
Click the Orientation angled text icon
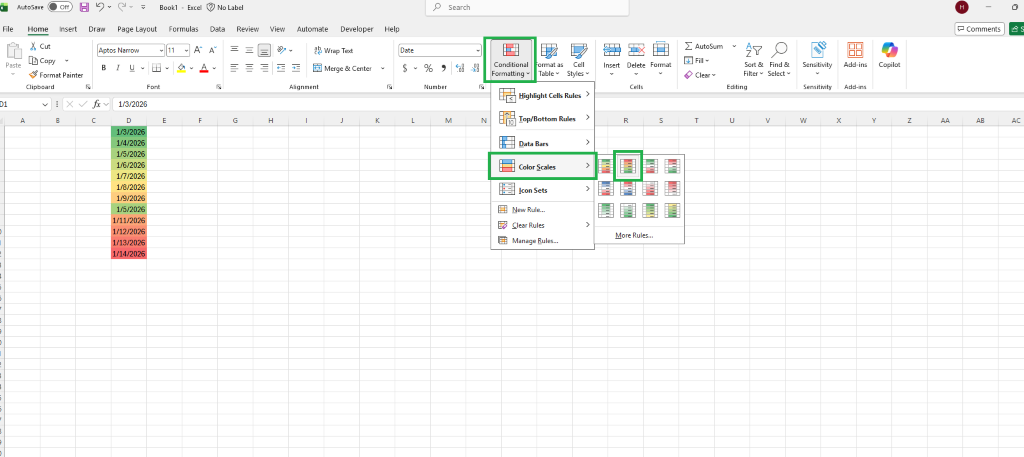tap(281, 50)
